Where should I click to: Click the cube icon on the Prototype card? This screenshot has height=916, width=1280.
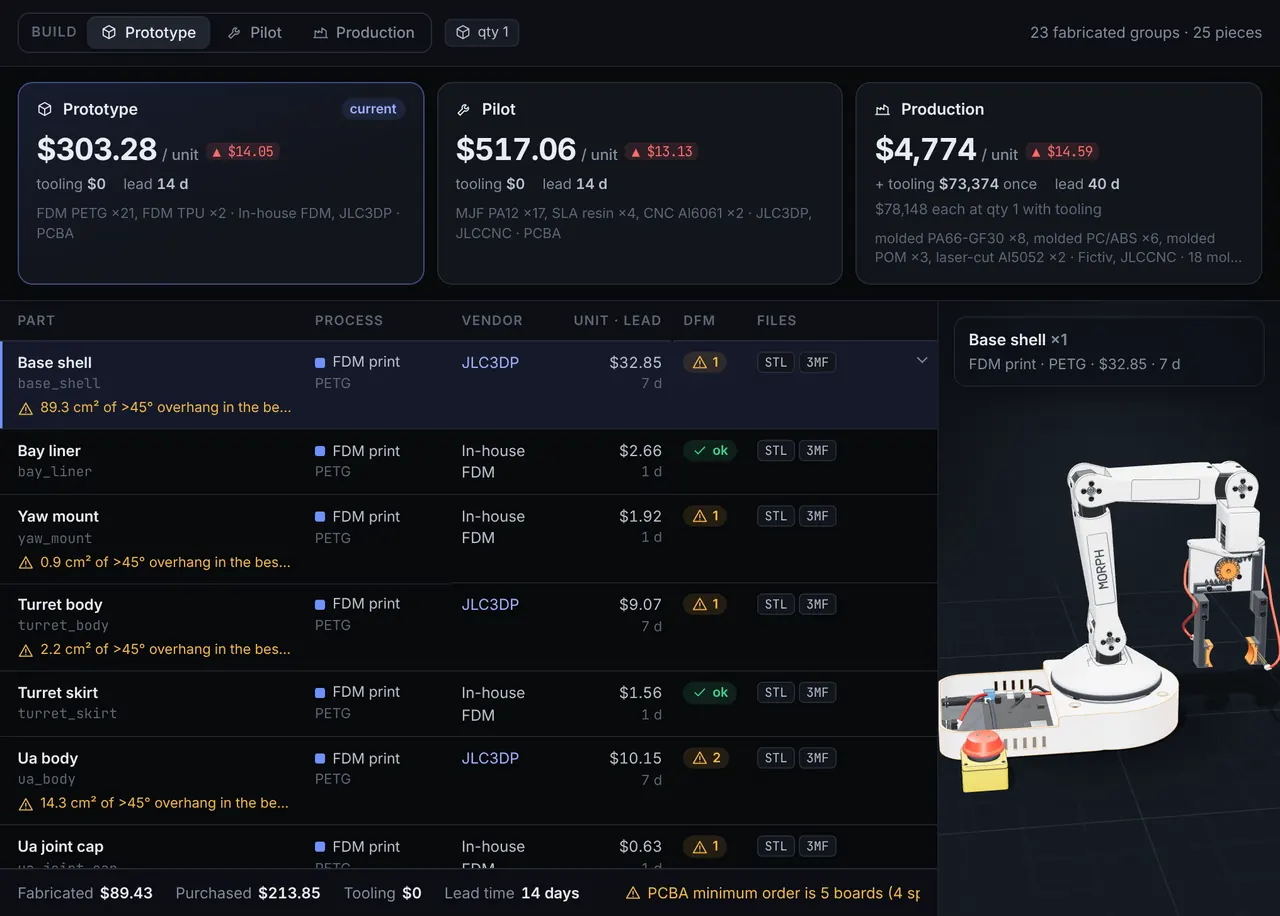click(45, 109)
